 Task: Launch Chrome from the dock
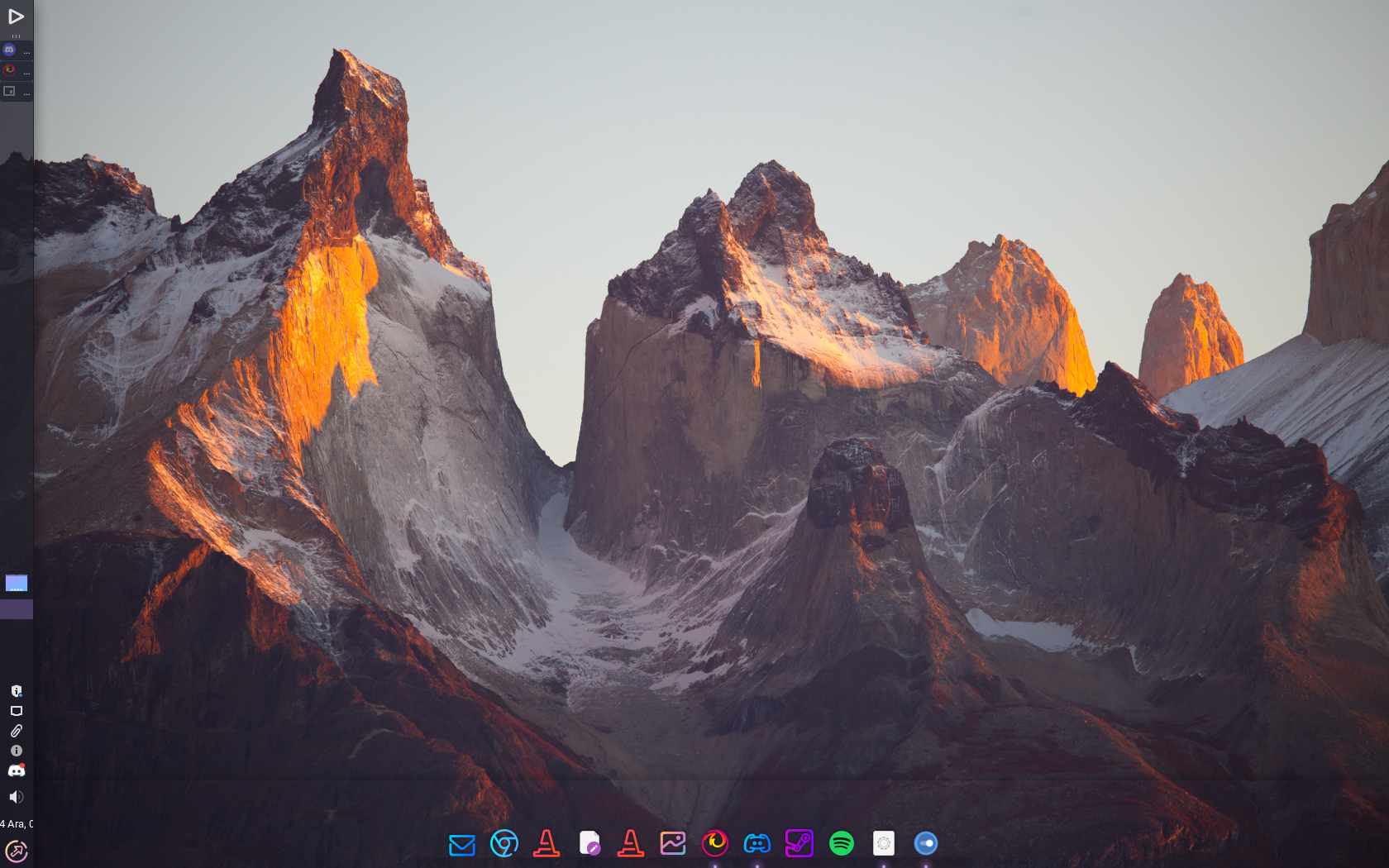click(504, 843)
